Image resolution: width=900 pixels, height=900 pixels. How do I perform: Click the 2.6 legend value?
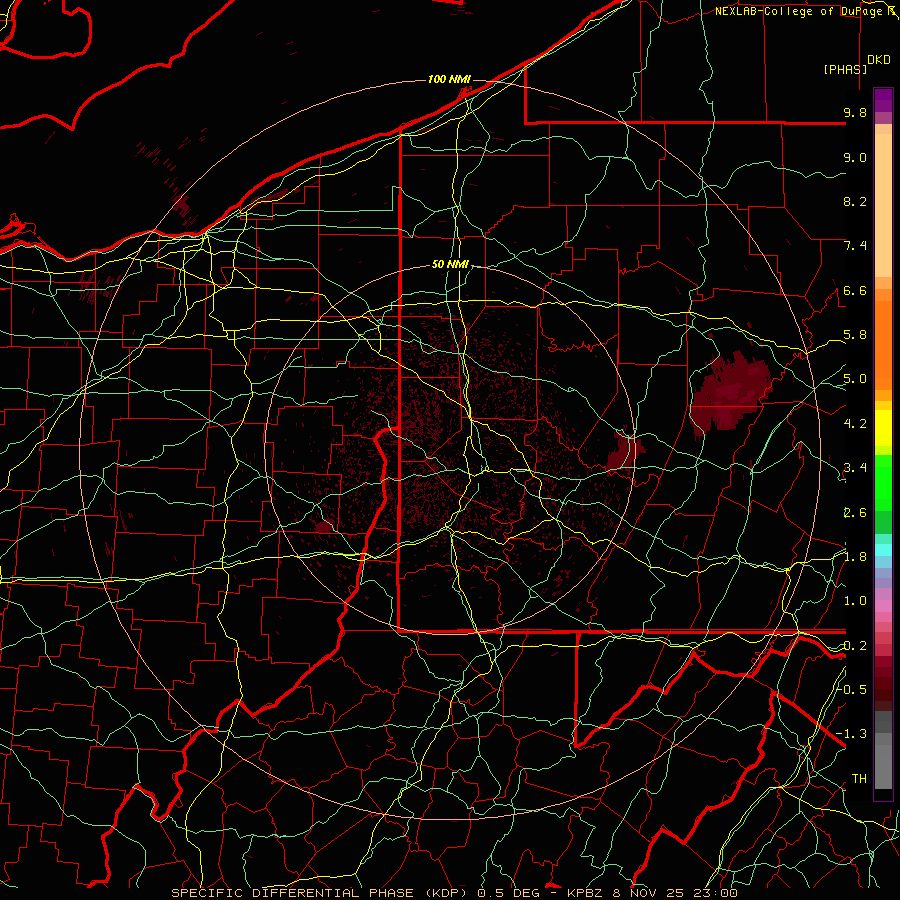855,512
